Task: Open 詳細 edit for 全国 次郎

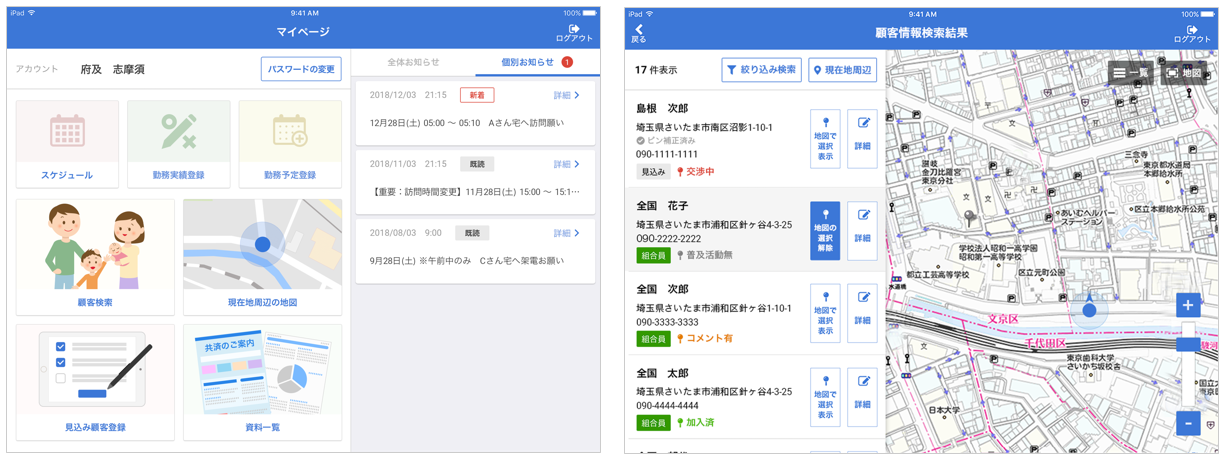Action: (863, 313)
